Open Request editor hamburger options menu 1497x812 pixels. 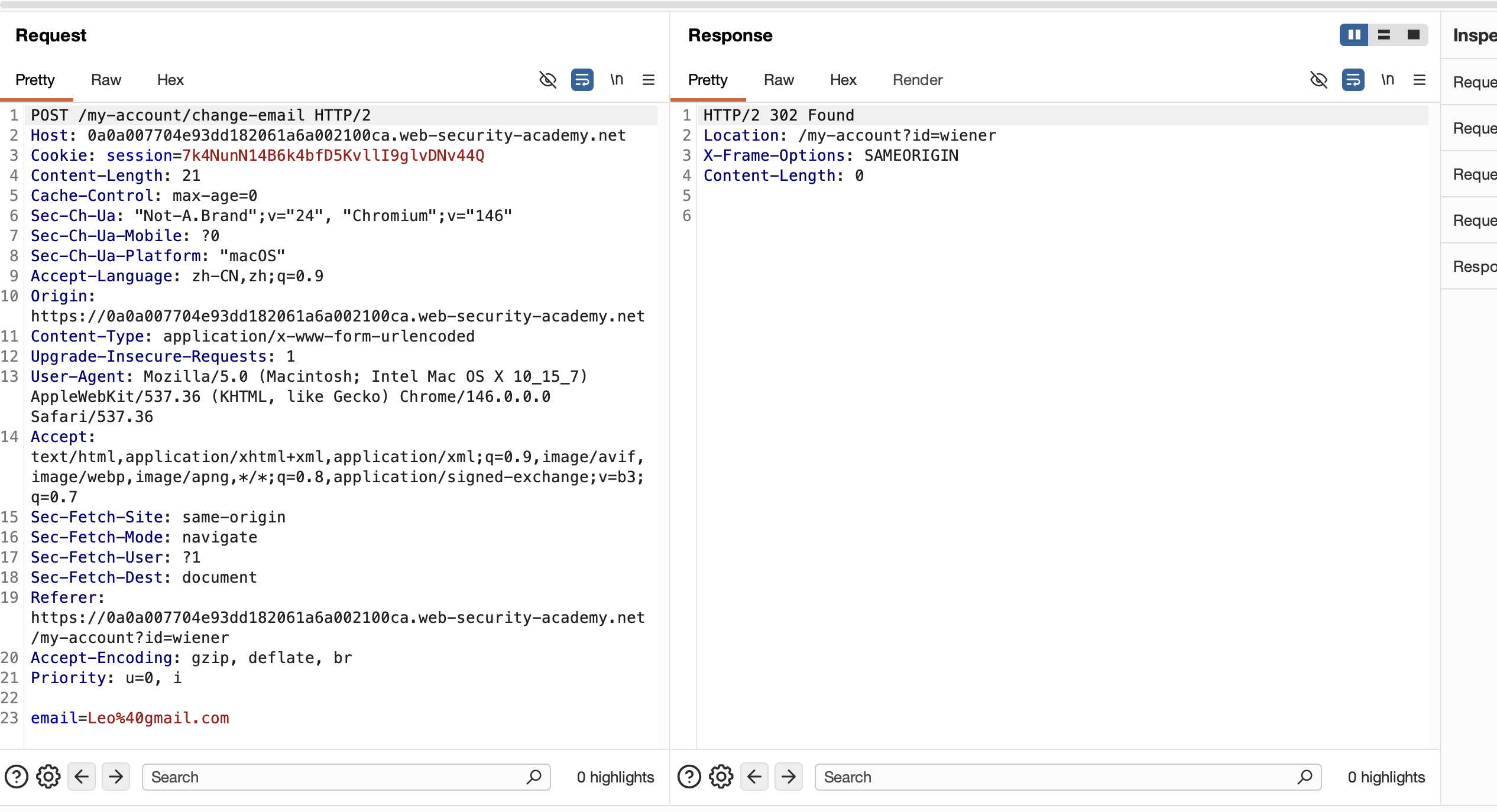pos(649,80)
